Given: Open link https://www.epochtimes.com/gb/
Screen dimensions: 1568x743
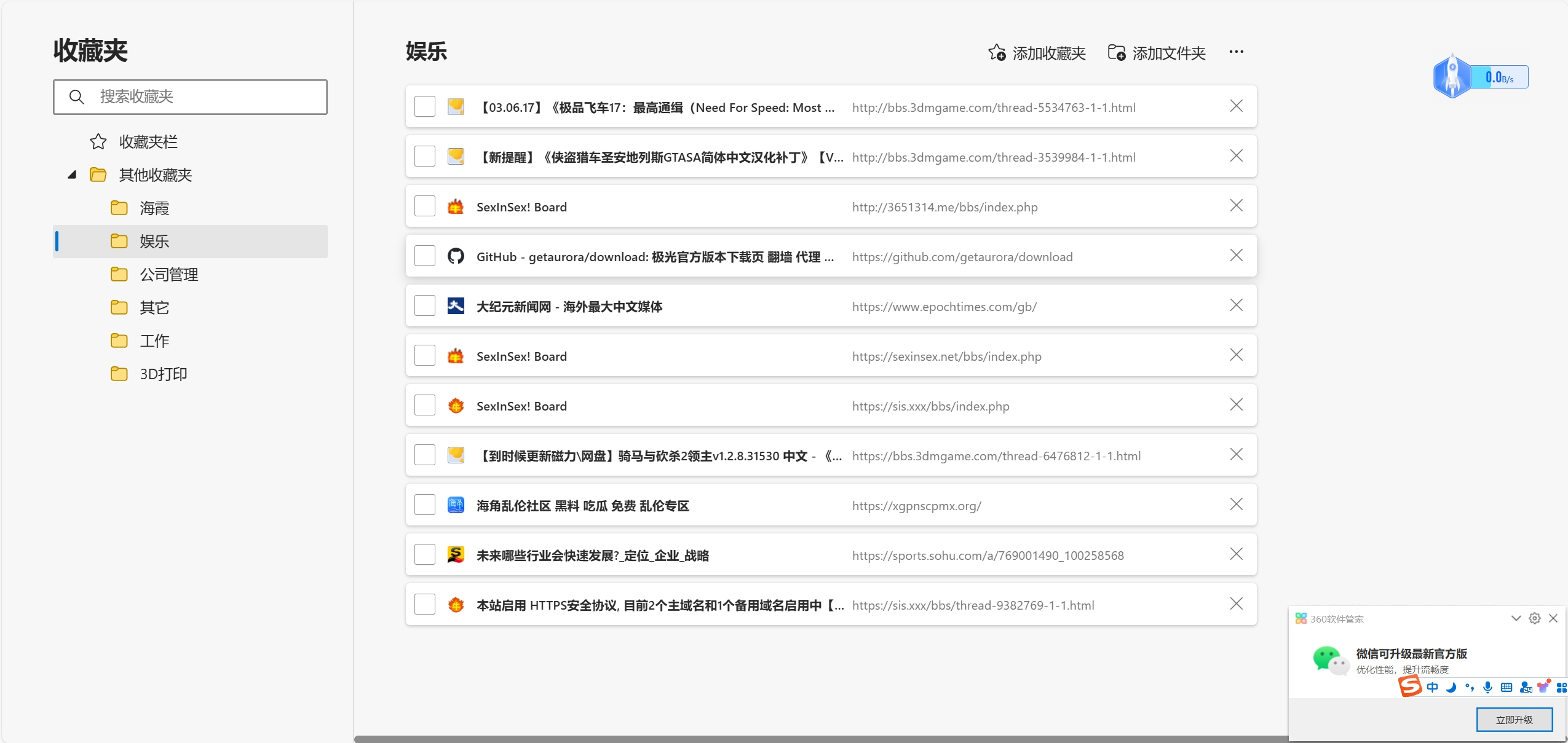Looking at the screenshot, I should coord(944,307).
